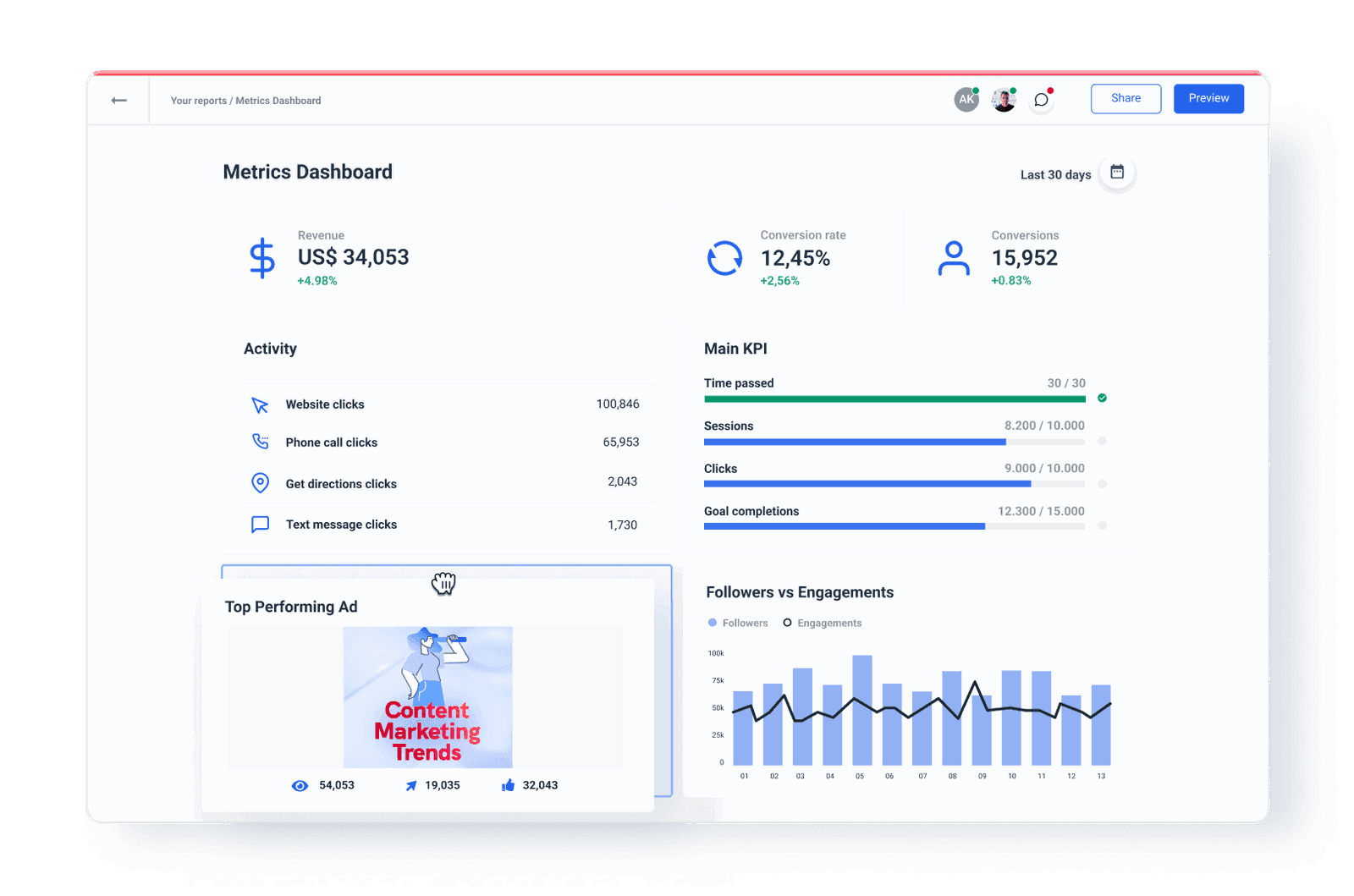1354x896 pixels.
Task: Click the Conversion rate refresh icon
Action: [x=724, y=256]
